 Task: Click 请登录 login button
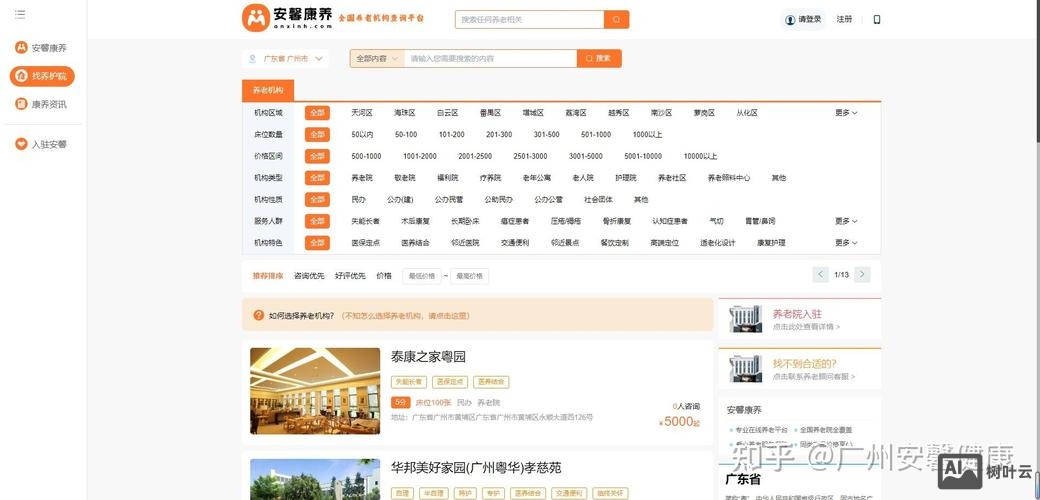(x=803, y=19)
